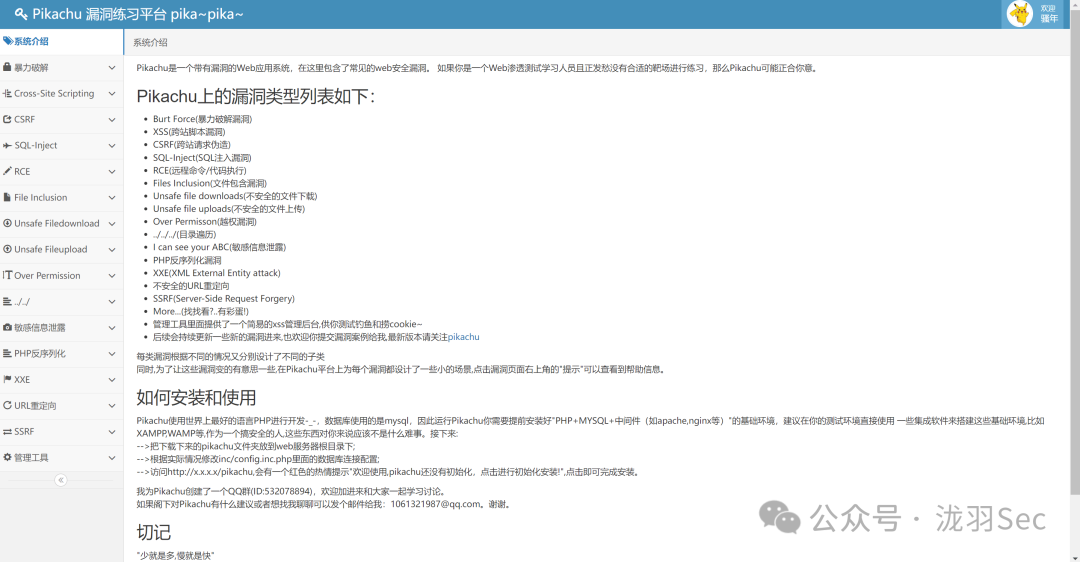The height and width of the screenshot is (562, 1080).
Task: Expand the SQL-Inject chevron
Action: coord(112,145)
